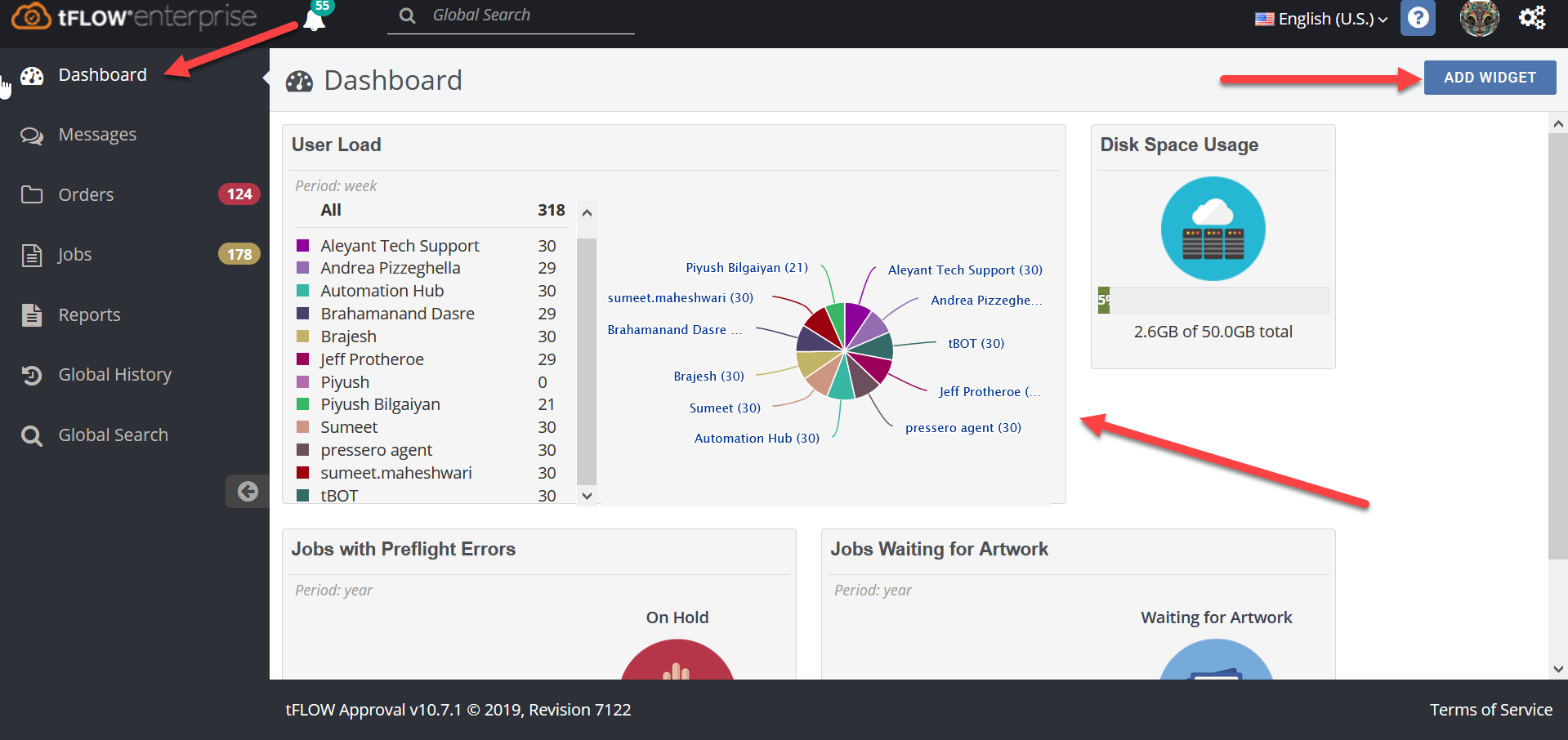The image size is (1568, 740).
Task: Click the Reports file icon
Action: (x=32, y=314)
